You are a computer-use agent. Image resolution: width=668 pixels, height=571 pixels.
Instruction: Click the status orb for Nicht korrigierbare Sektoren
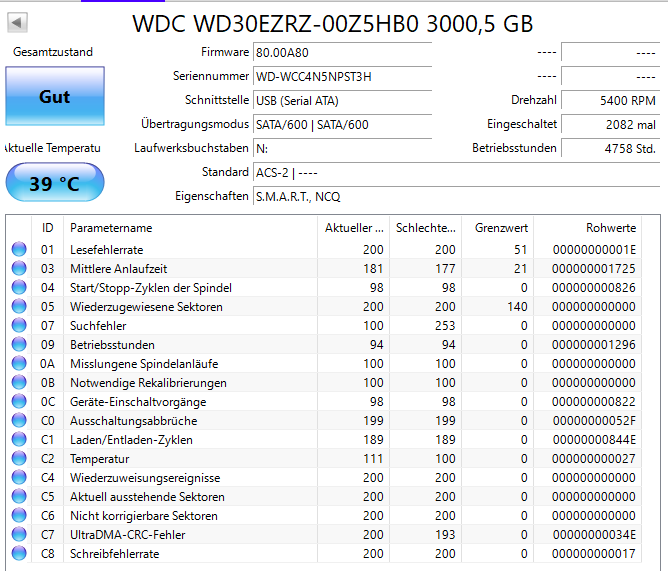(19, 515)
